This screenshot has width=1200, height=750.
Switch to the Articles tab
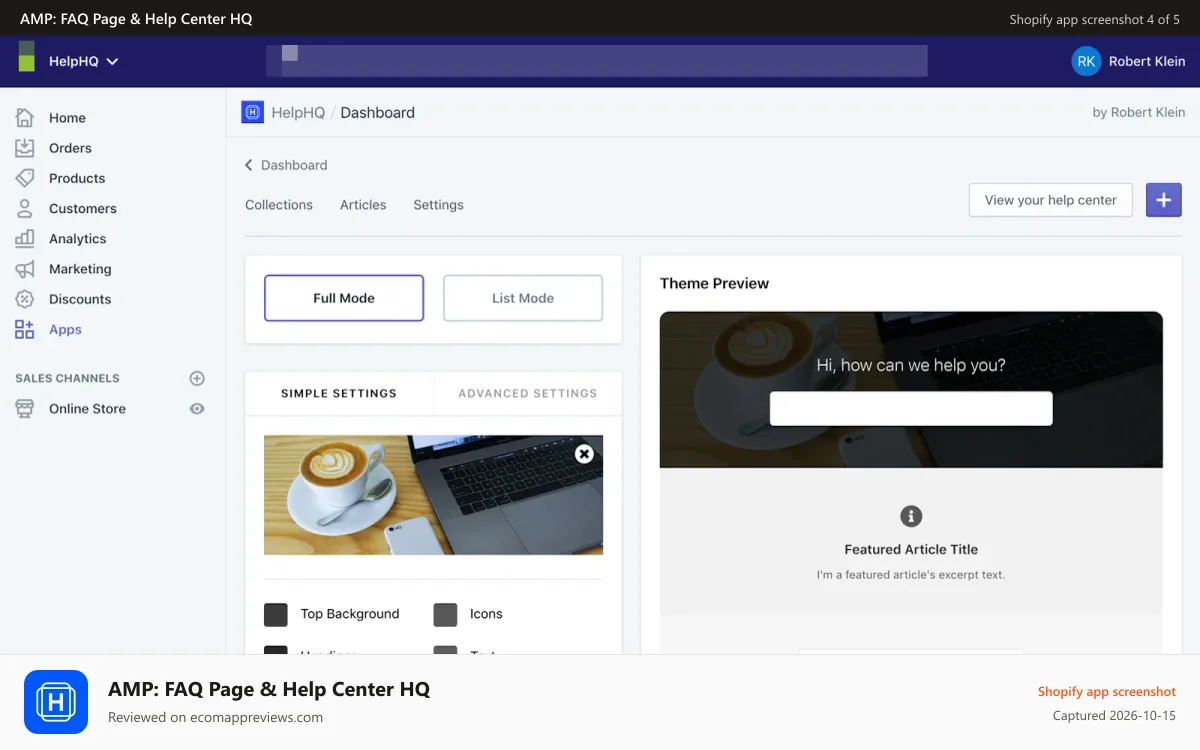click(x=363, y=205)
